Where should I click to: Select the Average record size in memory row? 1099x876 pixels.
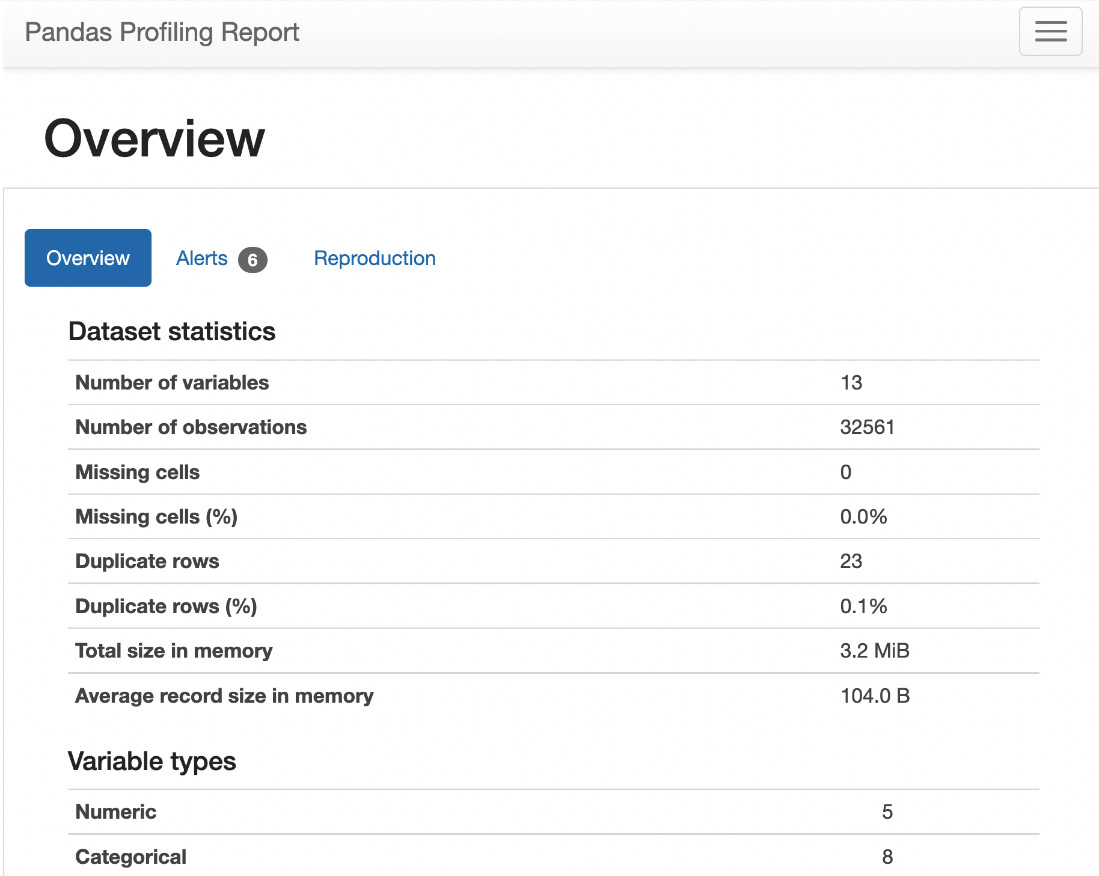coord(554,696)
